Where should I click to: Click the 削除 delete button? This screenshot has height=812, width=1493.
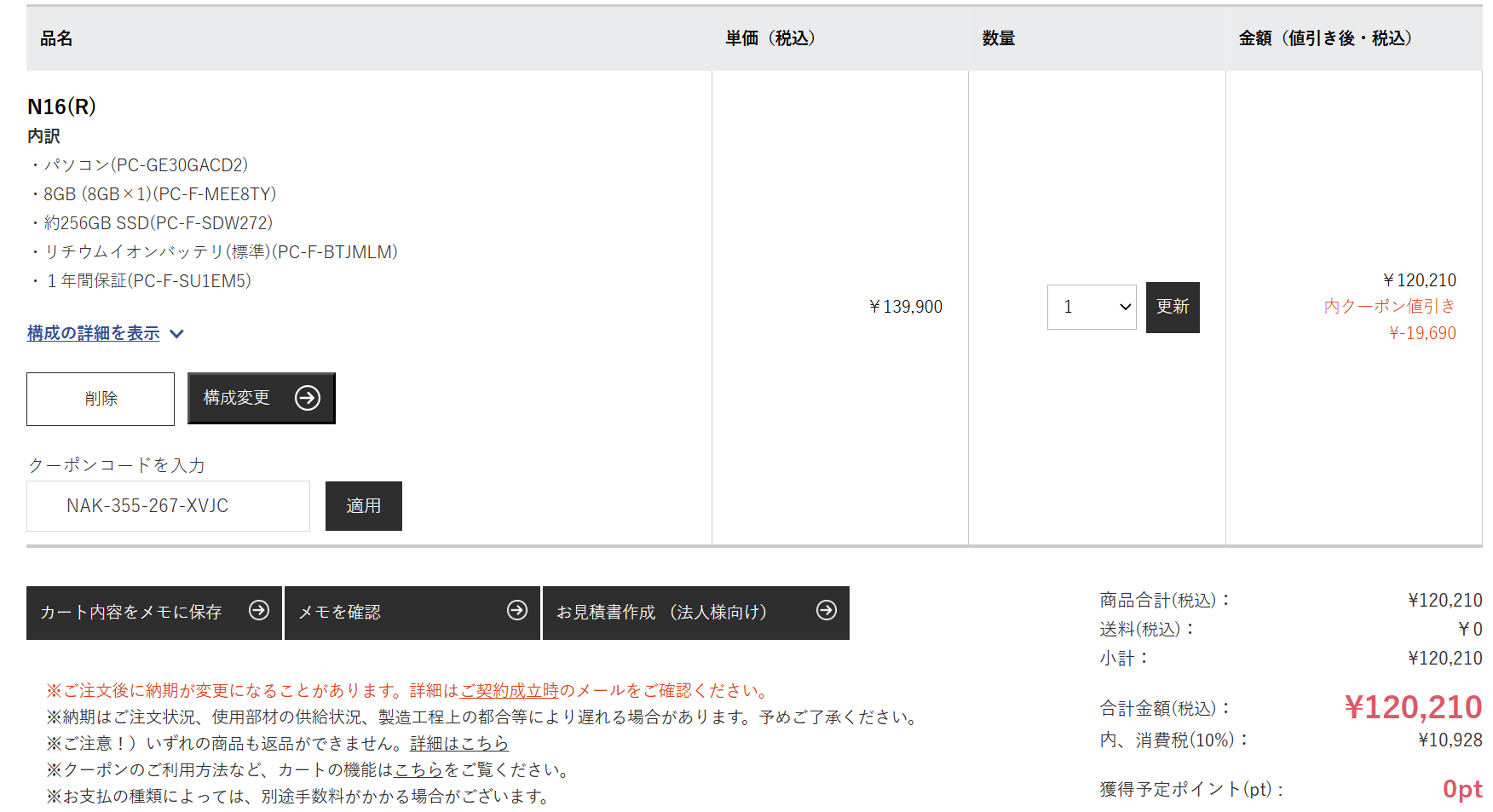(x=101, y=399)
